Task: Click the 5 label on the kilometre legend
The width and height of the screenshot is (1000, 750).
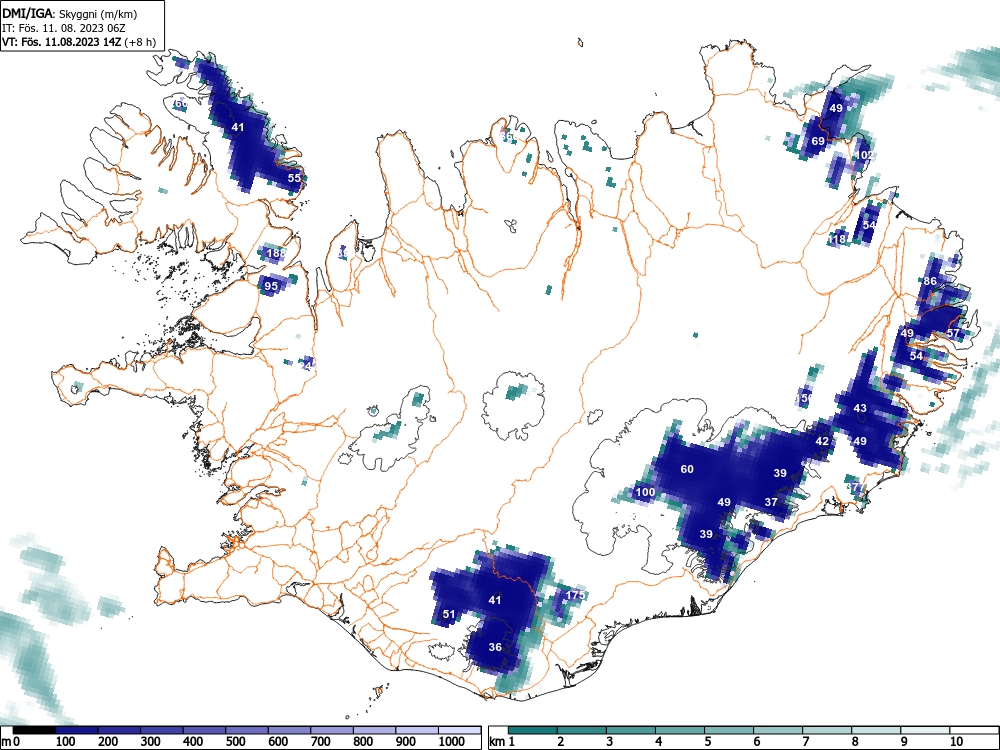Action: [x=707, y=741]
